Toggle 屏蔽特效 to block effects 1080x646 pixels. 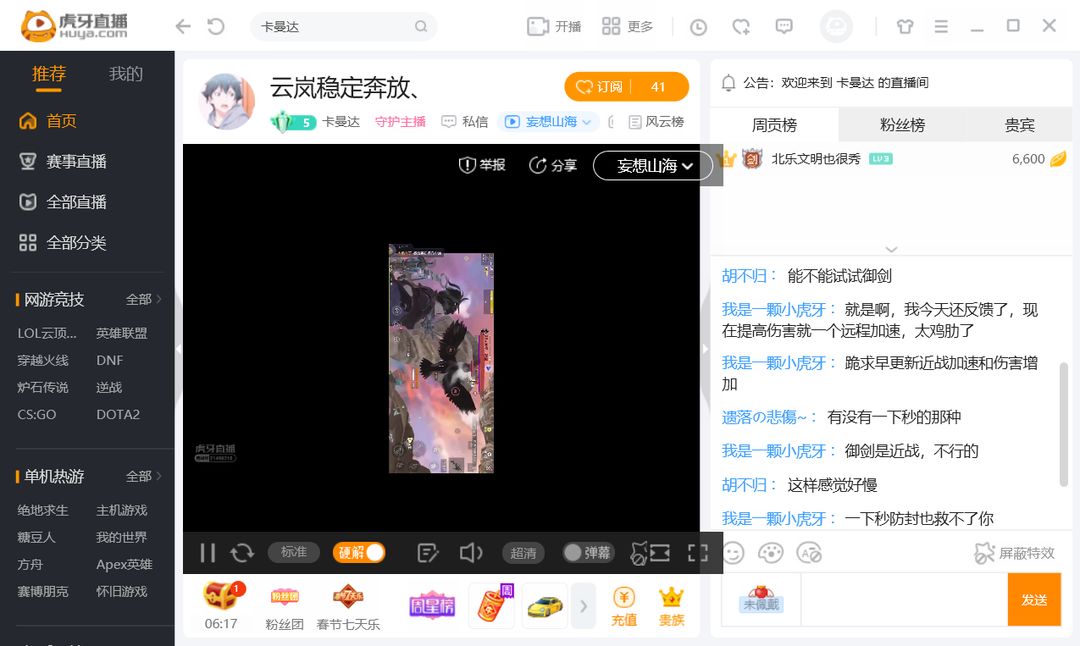coord(1015,553)
